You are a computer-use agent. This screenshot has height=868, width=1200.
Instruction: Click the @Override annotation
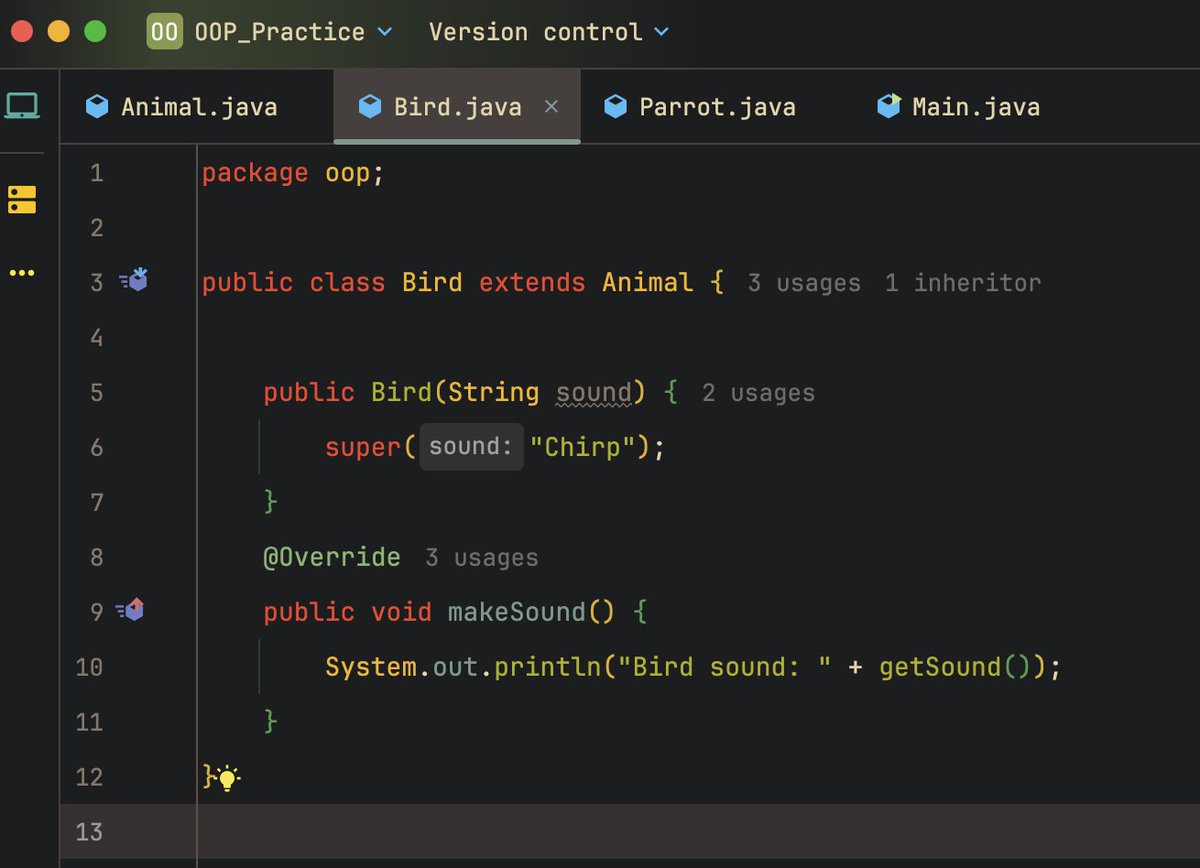click(x=332, y=557)
